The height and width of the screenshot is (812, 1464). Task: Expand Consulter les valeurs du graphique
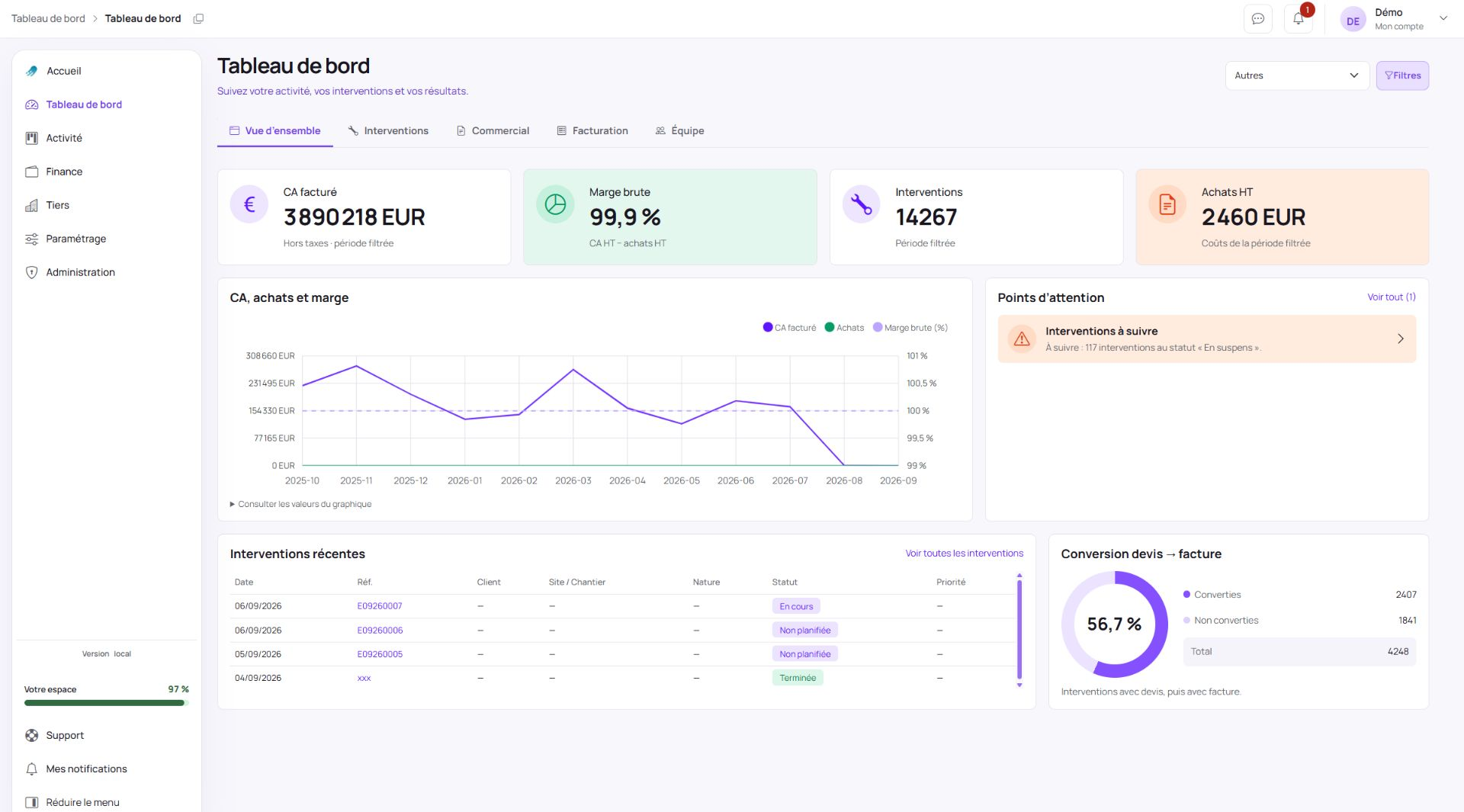point(300,504)
